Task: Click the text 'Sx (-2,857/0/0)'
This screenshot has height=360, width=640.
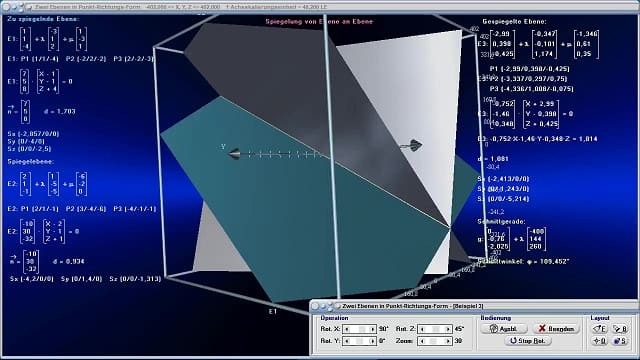Action: point(33,134)
